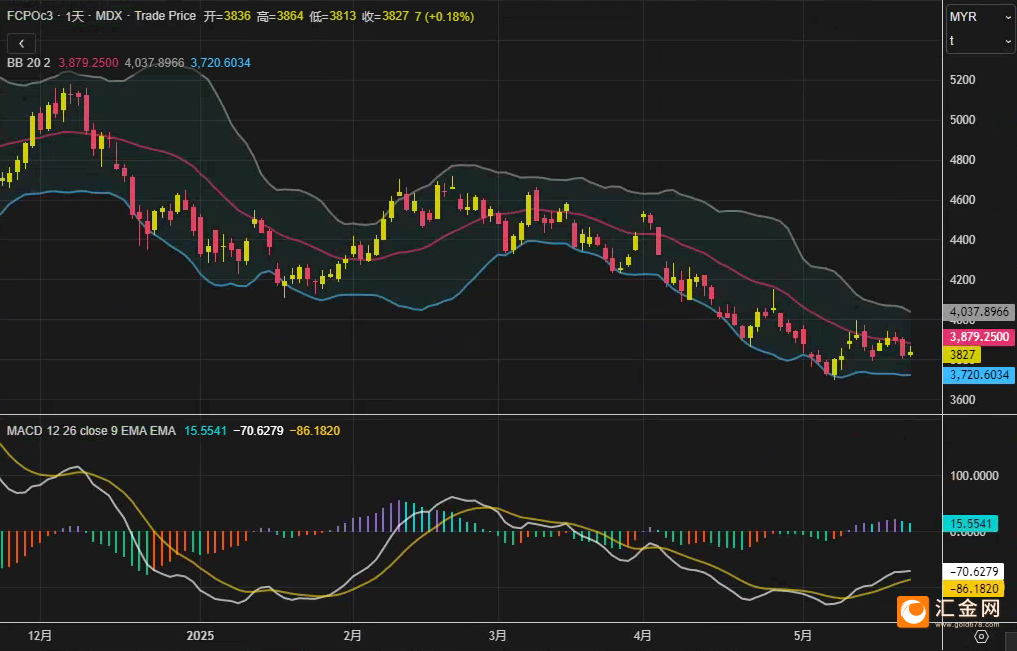The width and height of the screenshot is (1017, 651).
Task: Click the 4400 price axis label
Action: pos(963,240)
